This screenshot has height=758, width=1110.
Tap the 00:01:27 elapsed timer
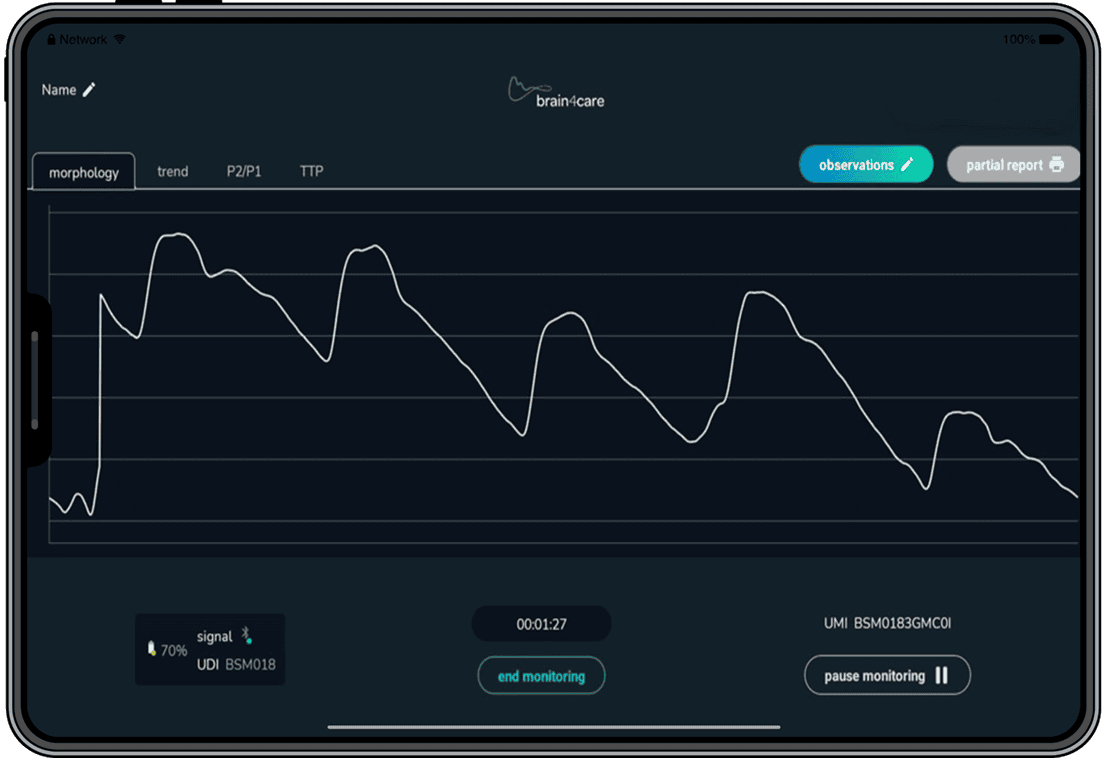(x=541, y=624)
